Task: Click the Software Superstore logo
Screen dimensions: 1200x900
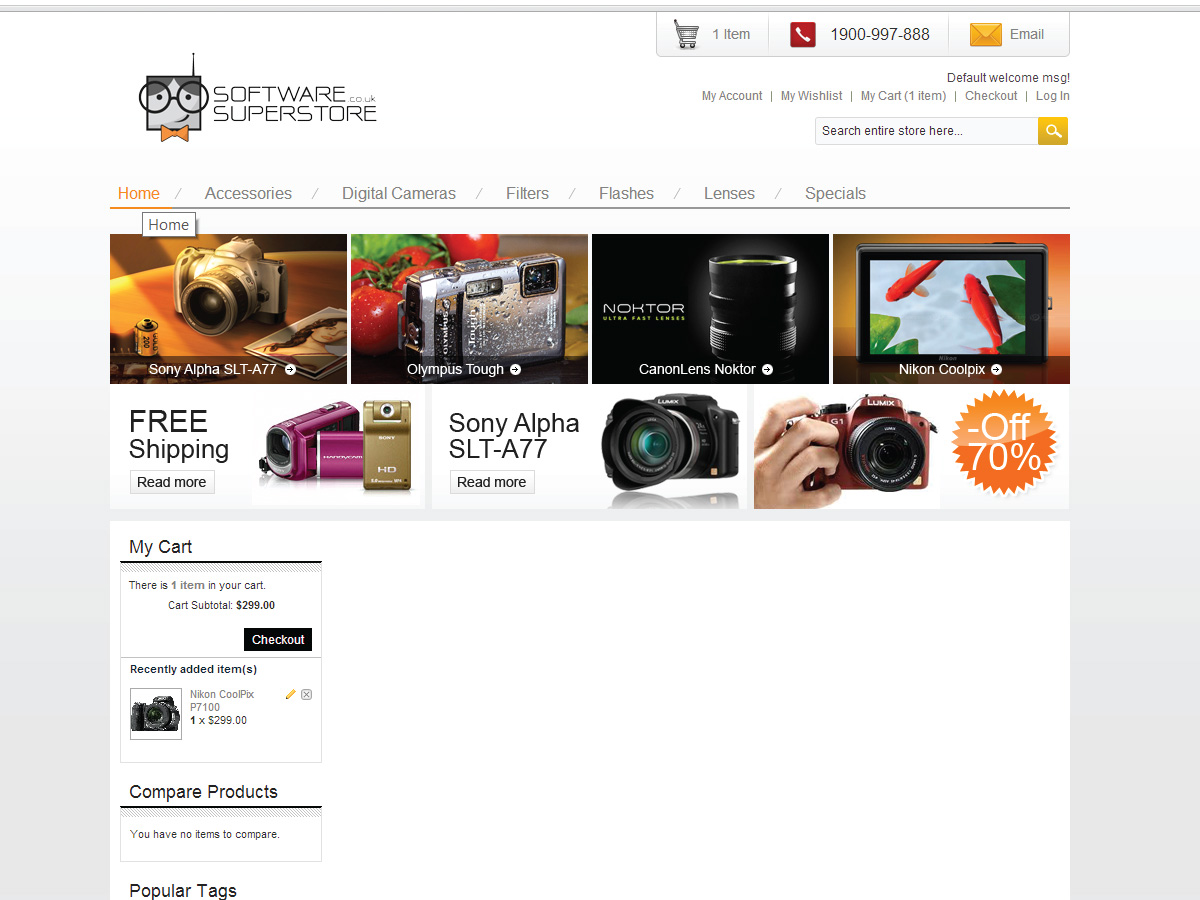Action: coord(257,98)
